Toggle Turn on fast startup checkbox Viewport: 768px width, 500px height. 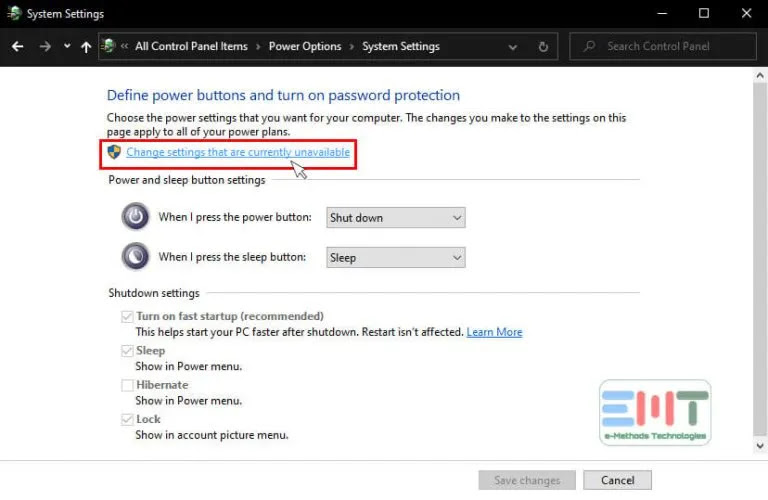click(x=127, y=316)
